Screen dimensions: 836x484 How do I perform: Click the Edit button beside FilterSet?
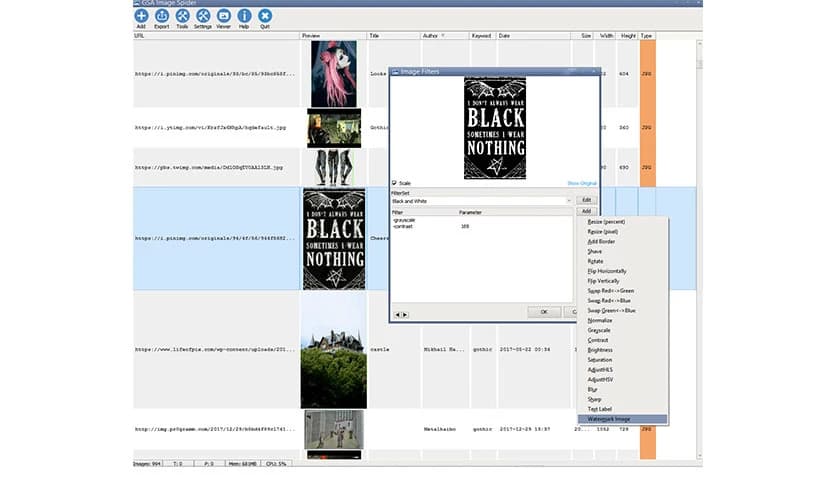click(587, 201)
